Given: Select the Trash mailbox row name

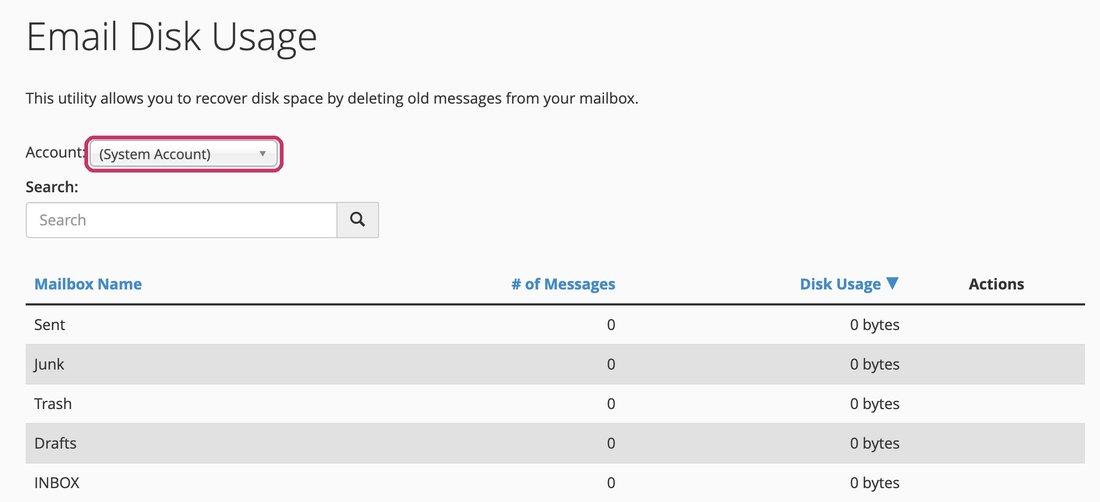Looking at the screenshot, I should (x=53, y=404).
